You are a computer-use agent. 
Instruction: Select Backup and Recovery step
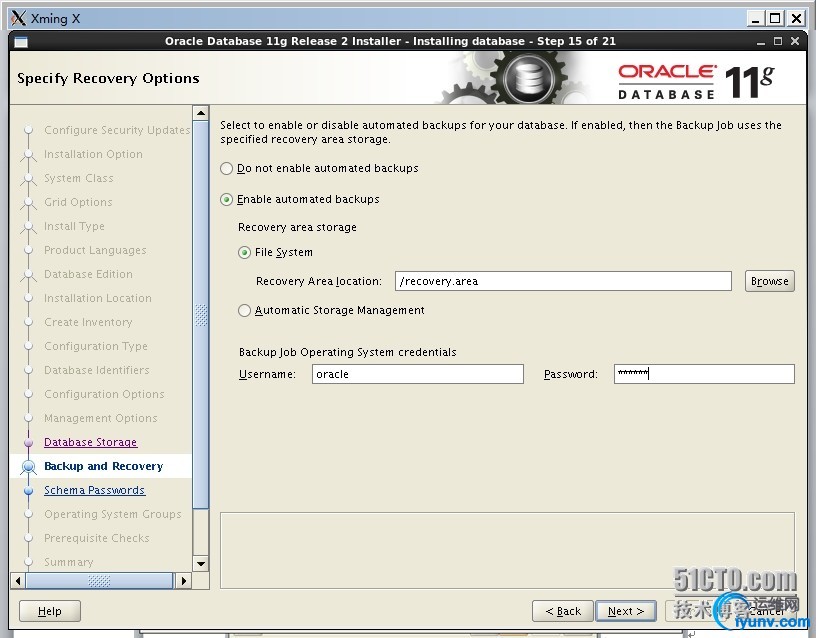click(x=104, y=466)
